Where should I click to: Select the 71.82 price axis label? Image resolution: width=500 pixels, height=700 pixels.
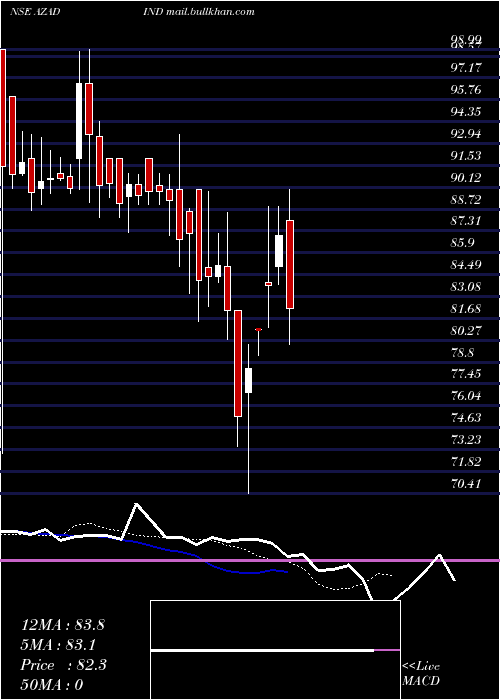tap(466, 462)
